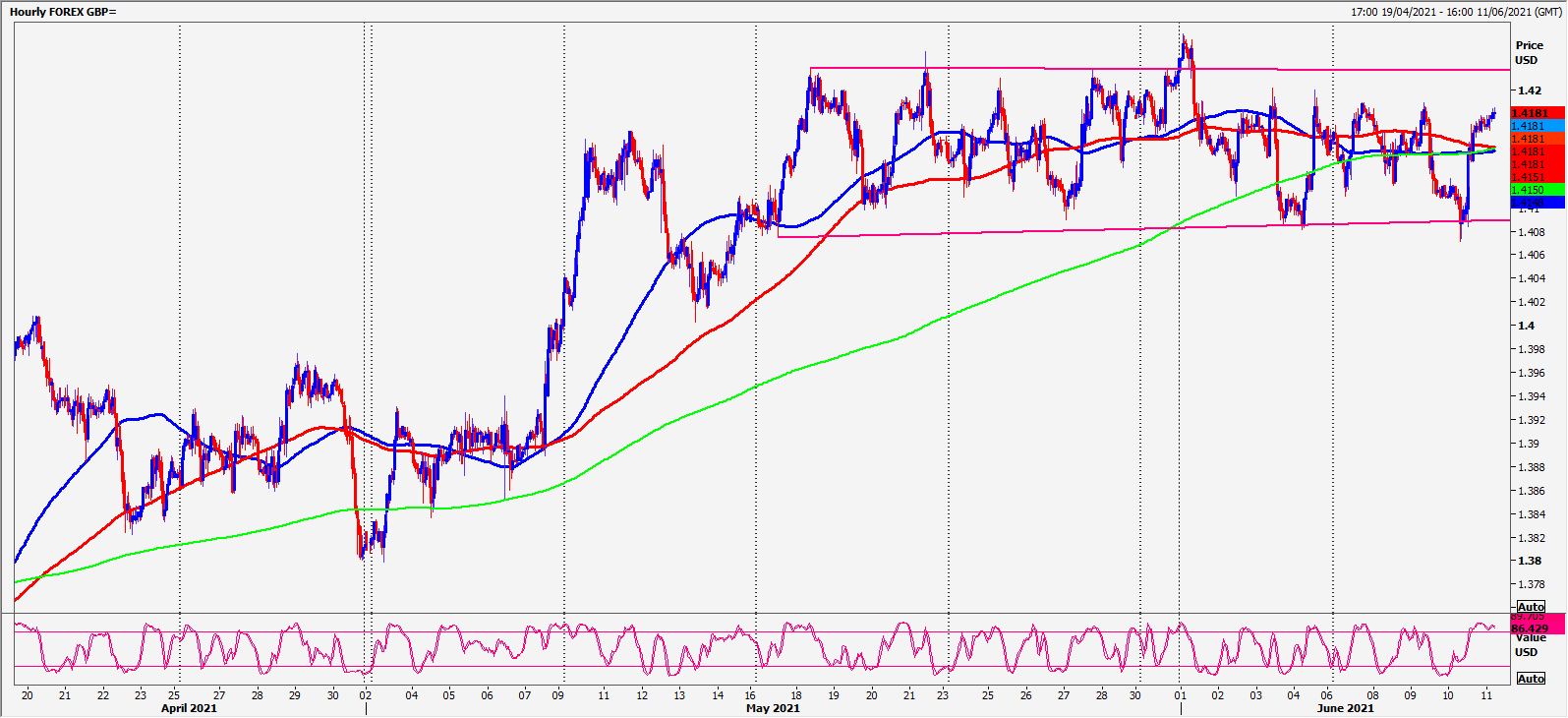Click the "Hourly FOREX GBP=" chart title

pyautogui.click(x=63, y=12)
